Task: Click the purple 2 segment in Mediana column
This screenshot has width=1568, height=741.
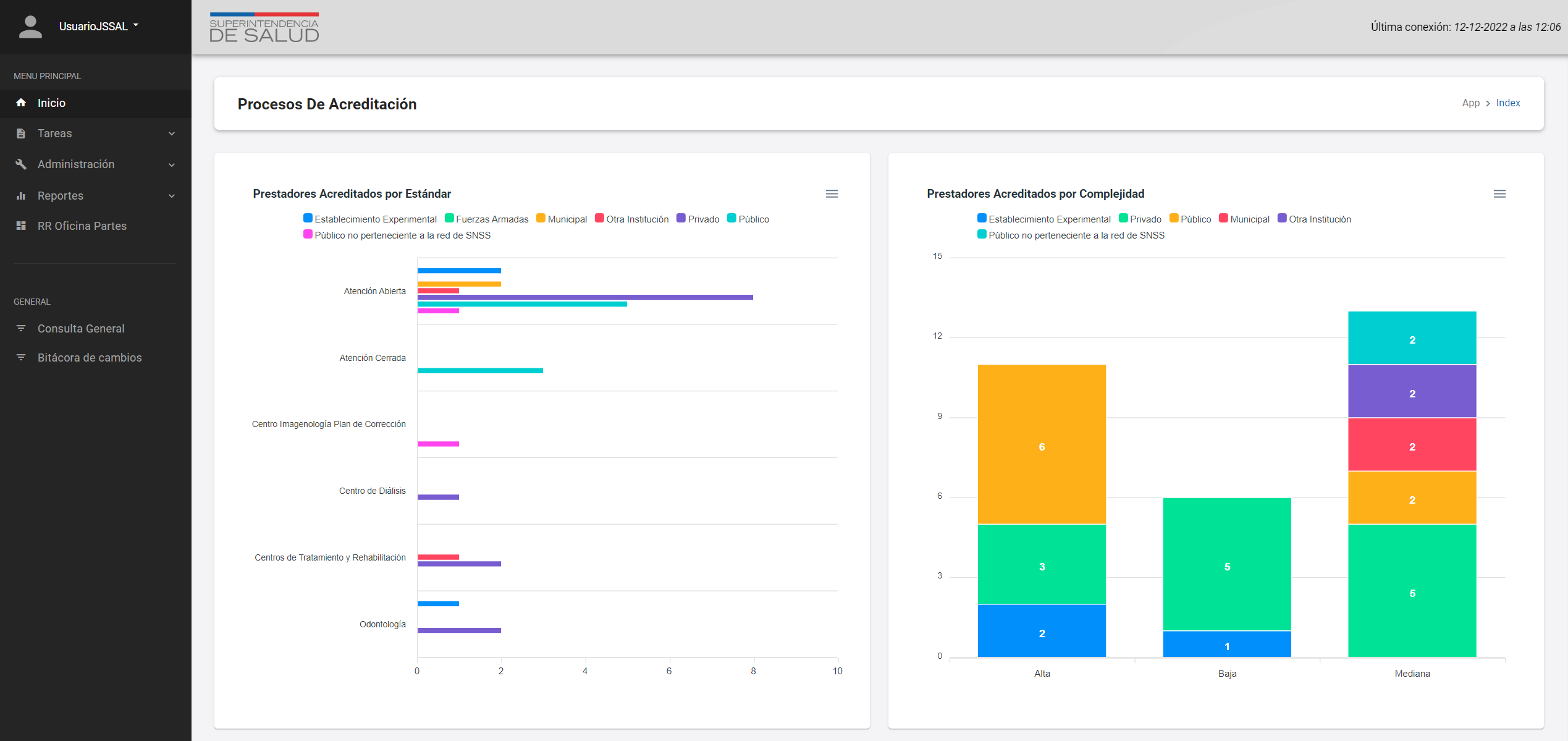Action: click(x=1412, y=391)
